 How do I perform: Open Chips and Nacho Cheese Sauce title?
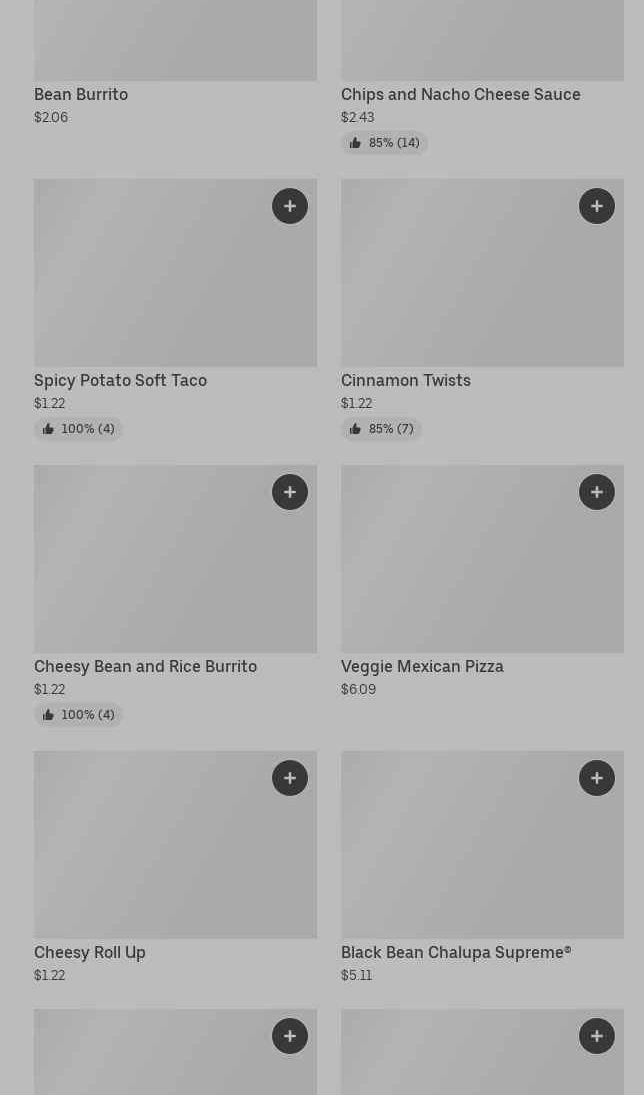coord(460,94)
